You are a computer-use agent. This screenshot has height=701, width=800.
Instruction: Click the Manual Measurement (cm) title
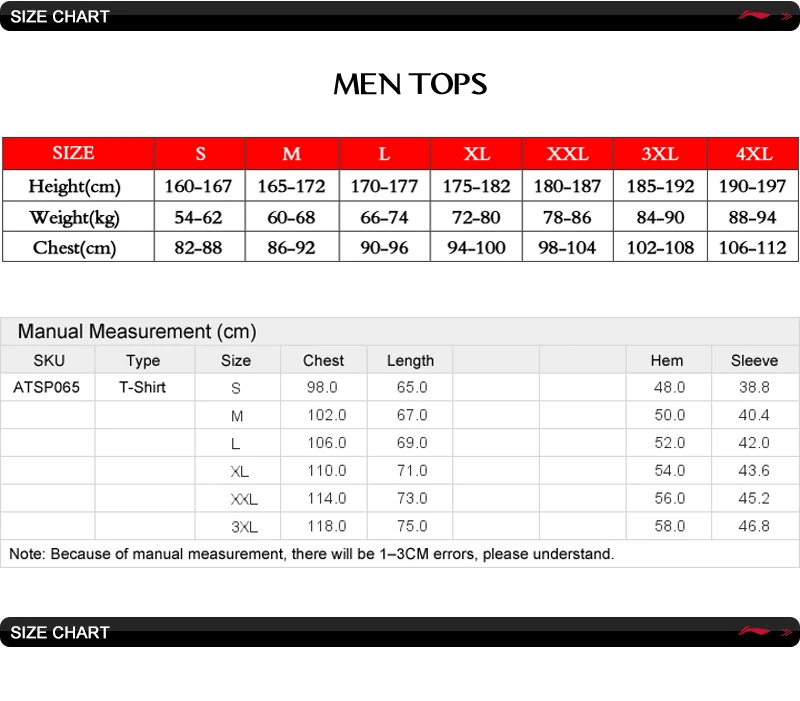[137, 332]
